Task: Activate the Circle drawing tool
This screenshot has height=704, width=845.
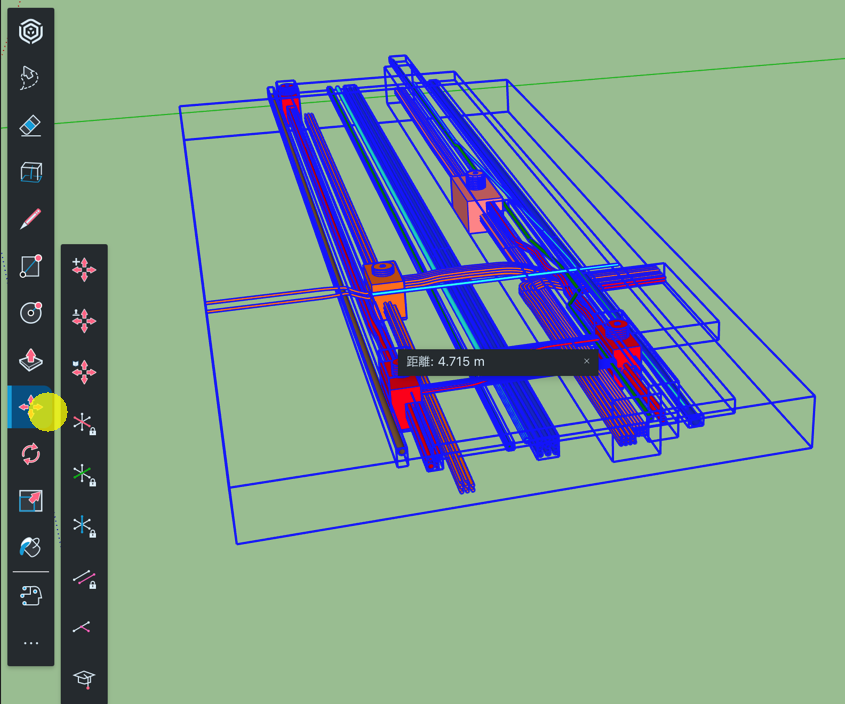Action: click(31, 313)
